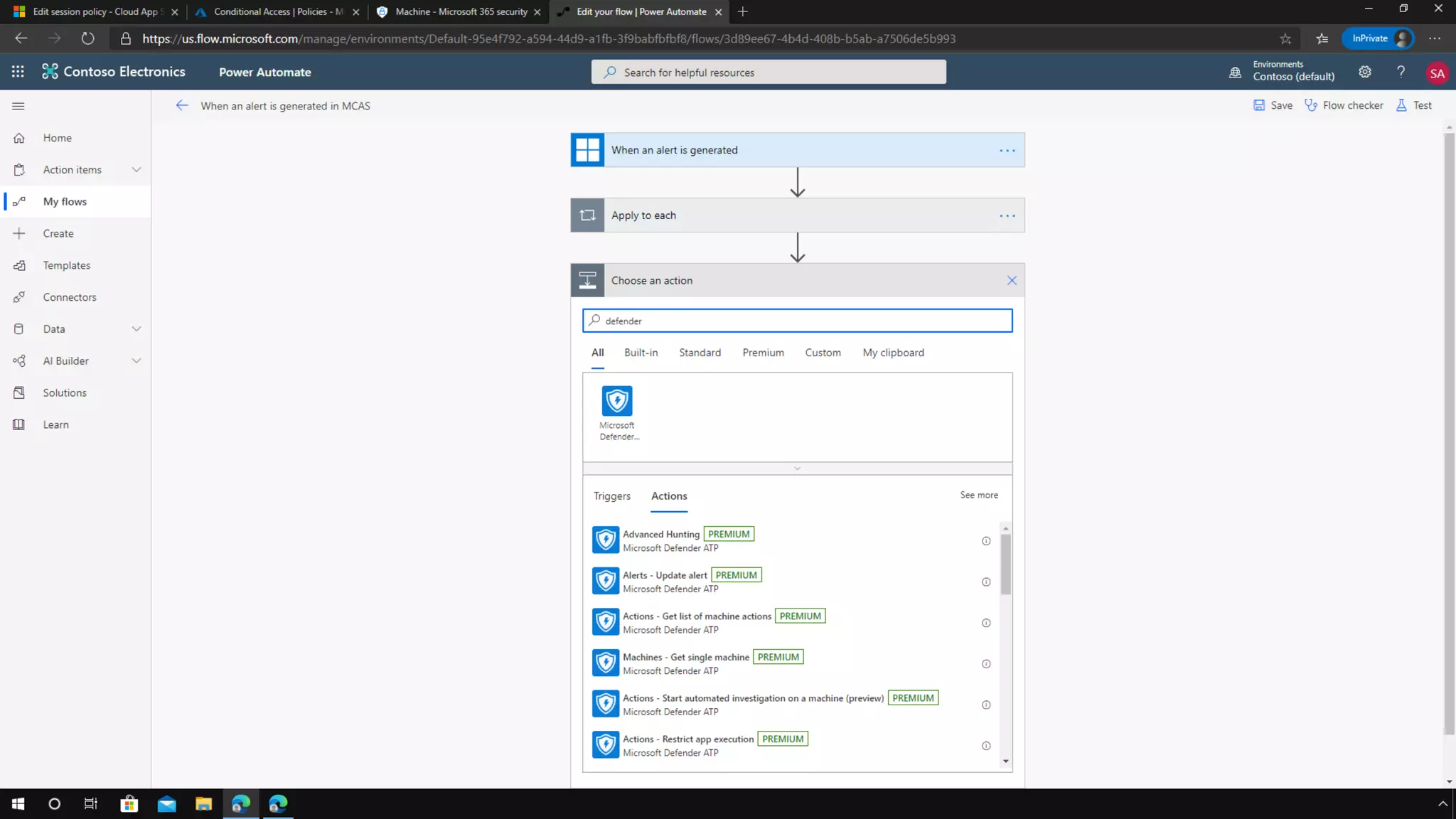1456x819 pixels.
Task: Select the All connectors tab
Action: pyautogui.click(x=597, y=353)
